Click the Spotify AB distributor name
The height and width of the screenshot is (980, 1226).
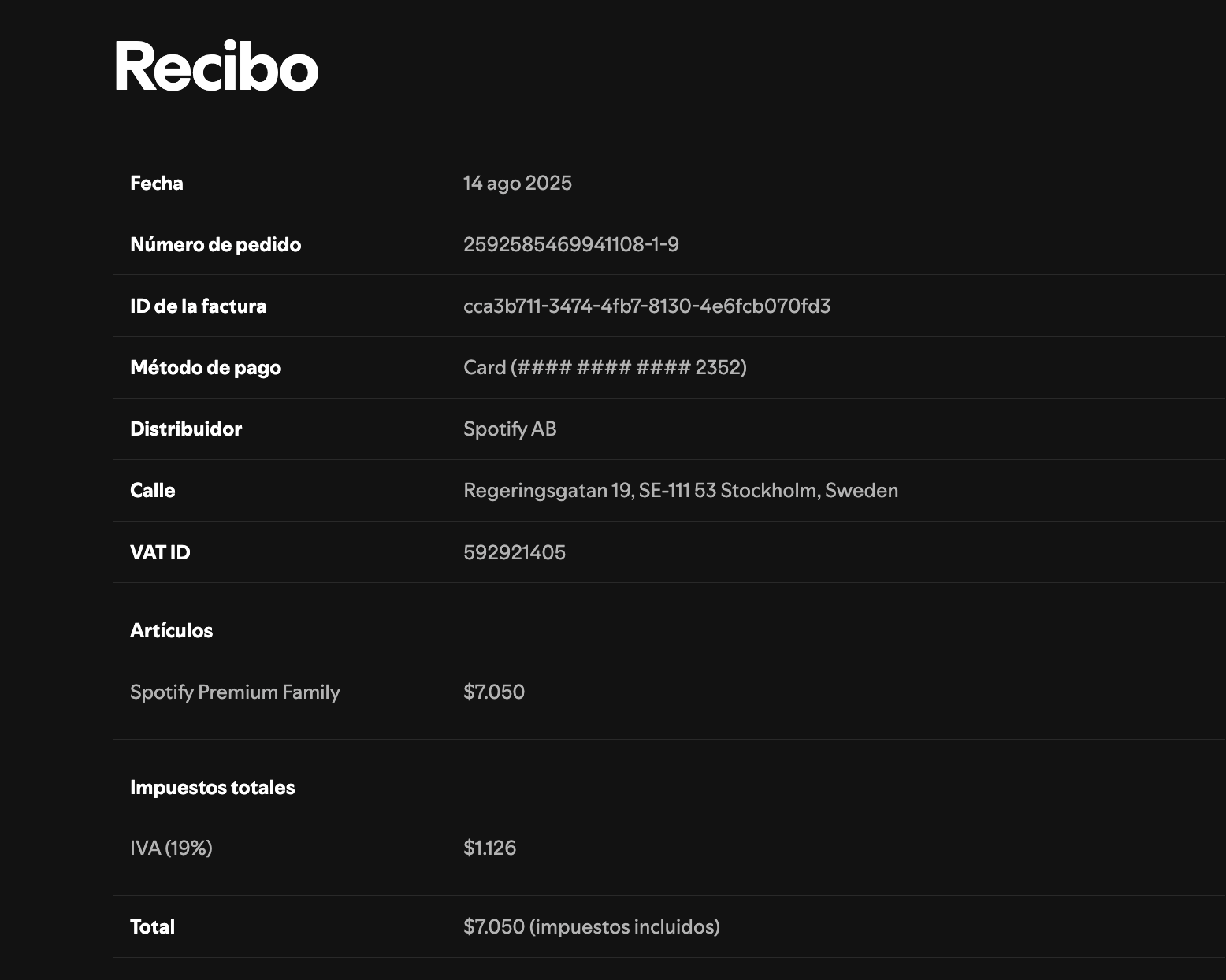pos(509,429)
